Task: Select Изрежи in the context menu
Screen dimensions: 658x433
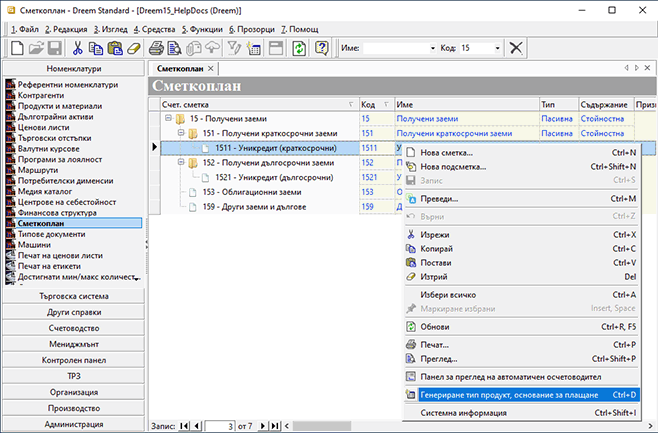Action: pos(521,235)
